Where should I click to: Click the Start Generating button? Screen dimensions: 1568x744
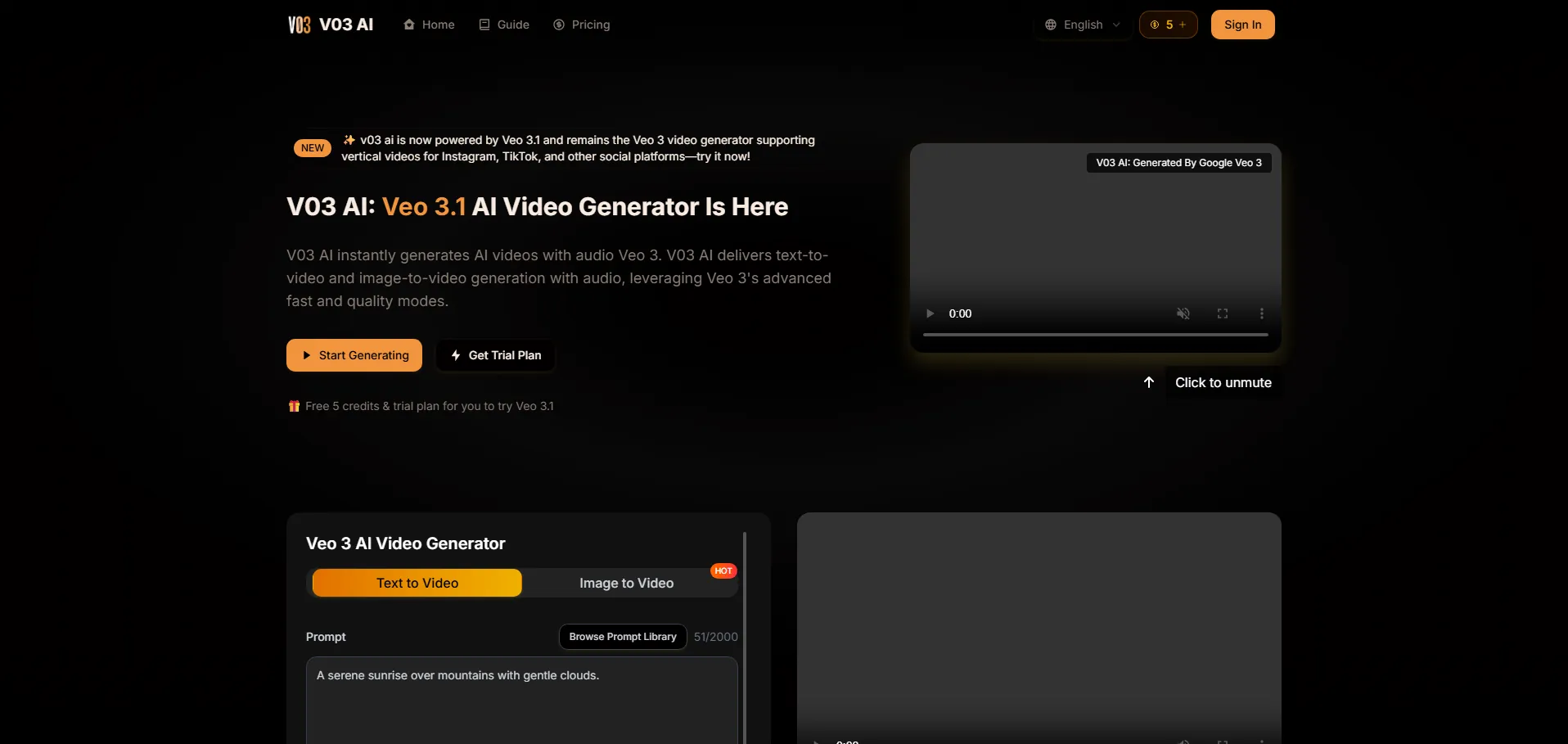pyautogui.click(x=354, y=355)
